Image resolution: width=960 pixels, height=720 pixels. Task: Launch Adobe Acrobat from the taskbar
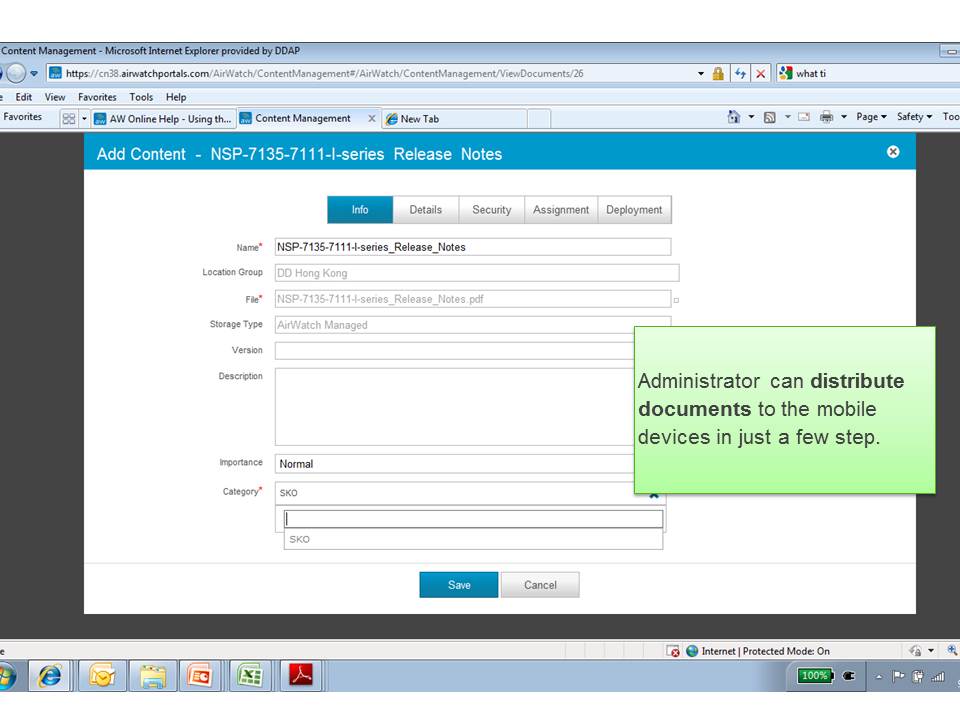pos(300,676)
